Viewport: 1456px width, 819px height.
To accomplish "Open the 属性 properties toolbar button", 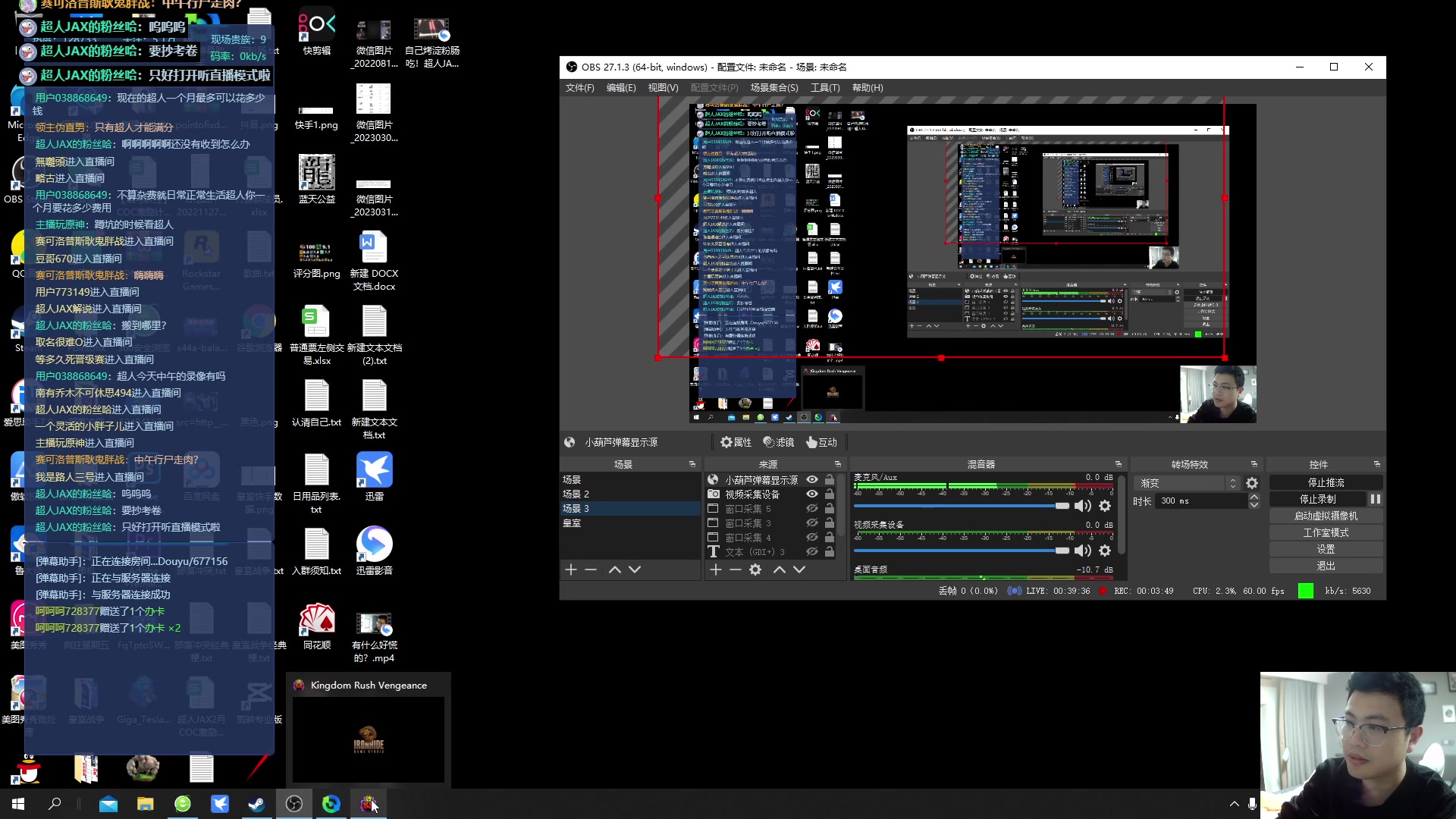I will point(736,442).
